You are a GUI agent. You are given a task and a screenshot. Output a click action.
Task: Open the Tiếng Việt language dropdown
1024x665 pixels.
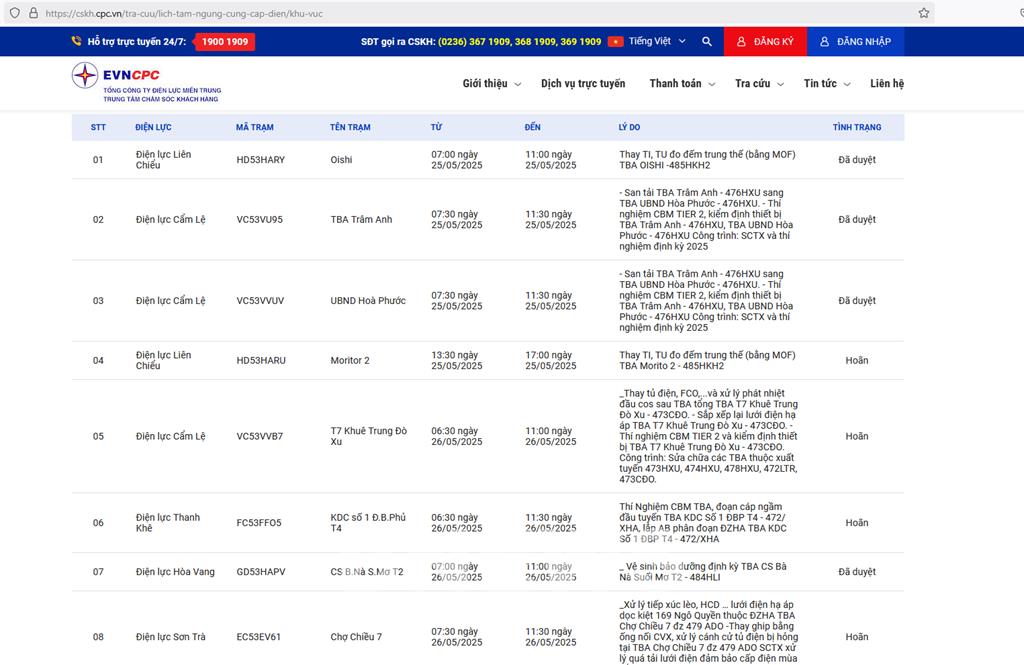point(657,42)
